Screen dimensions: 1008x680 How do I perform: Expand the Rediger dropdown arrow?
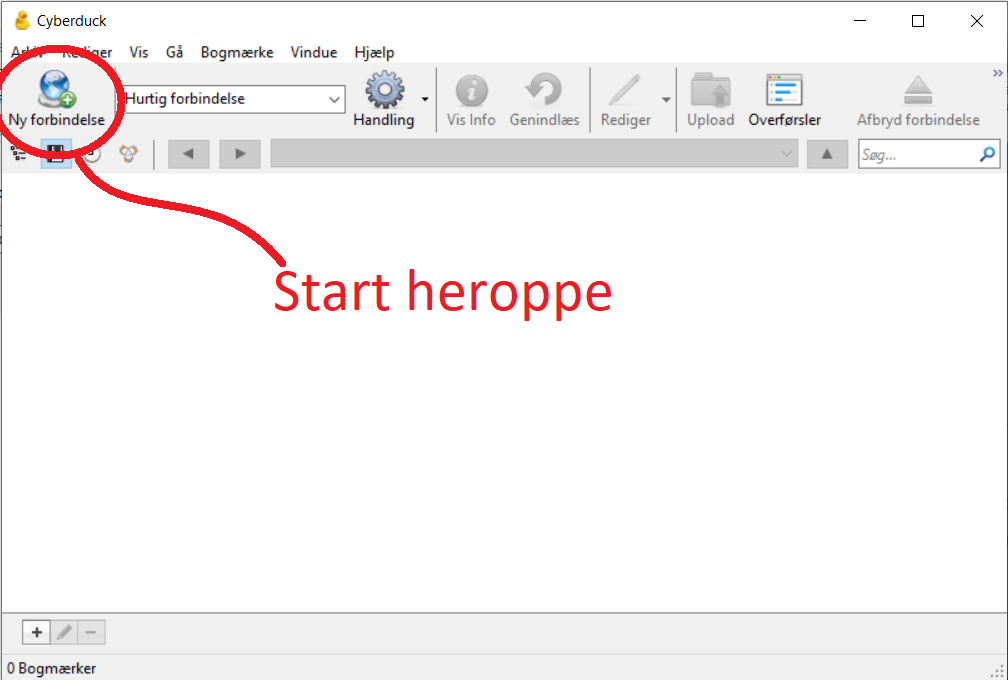[666, 100]
